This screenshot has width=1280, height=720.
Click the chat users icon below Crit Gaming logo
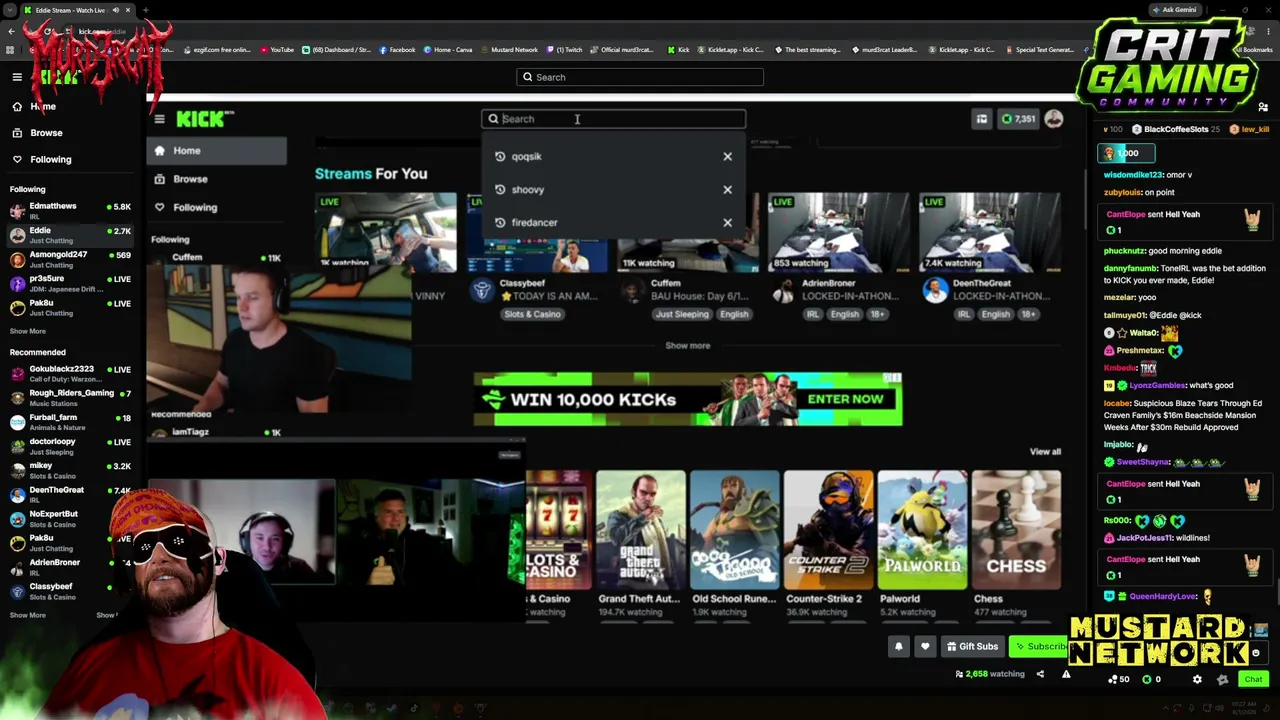click(1263, 107)
